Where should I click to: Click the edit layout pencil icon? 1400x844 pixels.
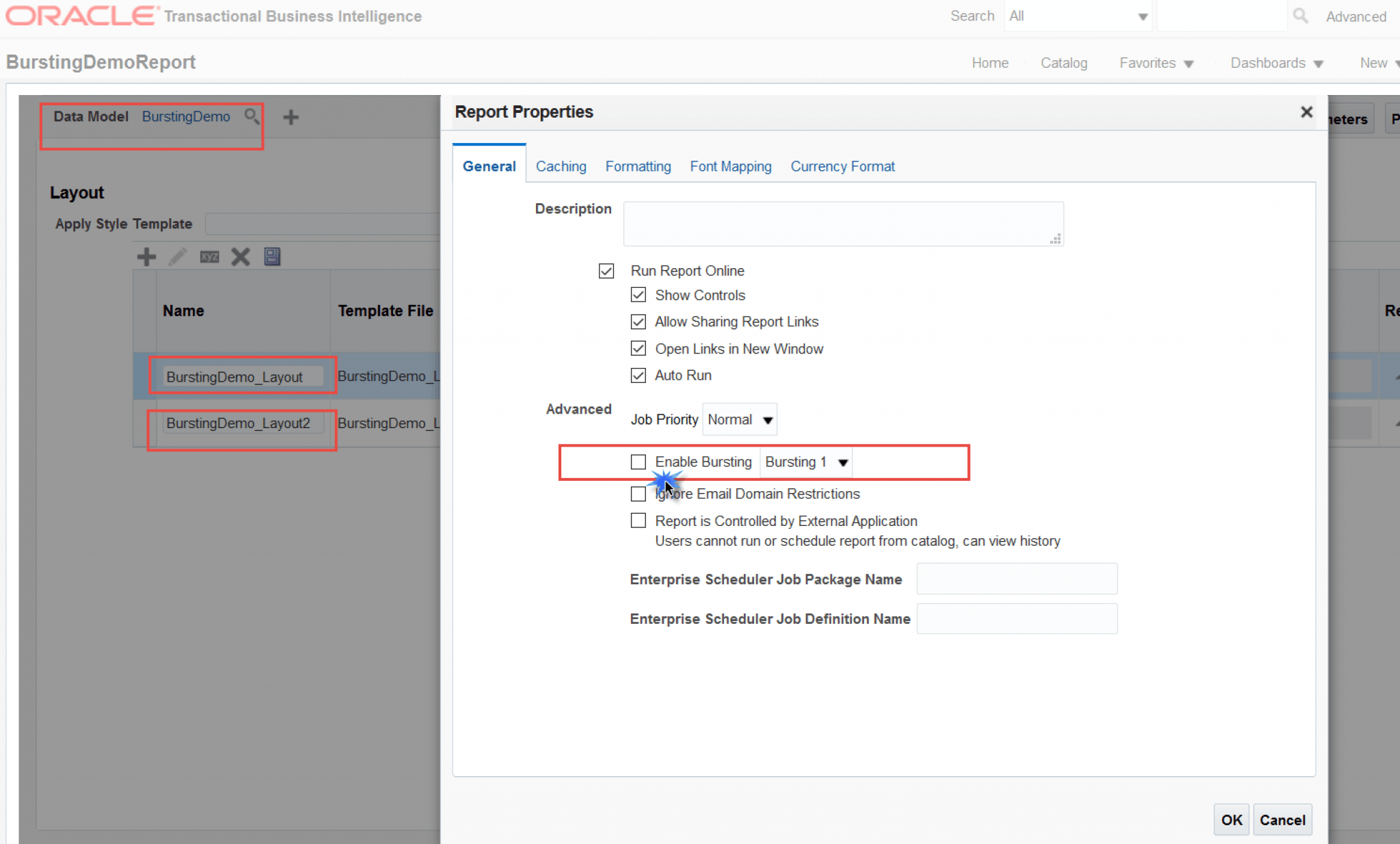[x=177, y=256]
